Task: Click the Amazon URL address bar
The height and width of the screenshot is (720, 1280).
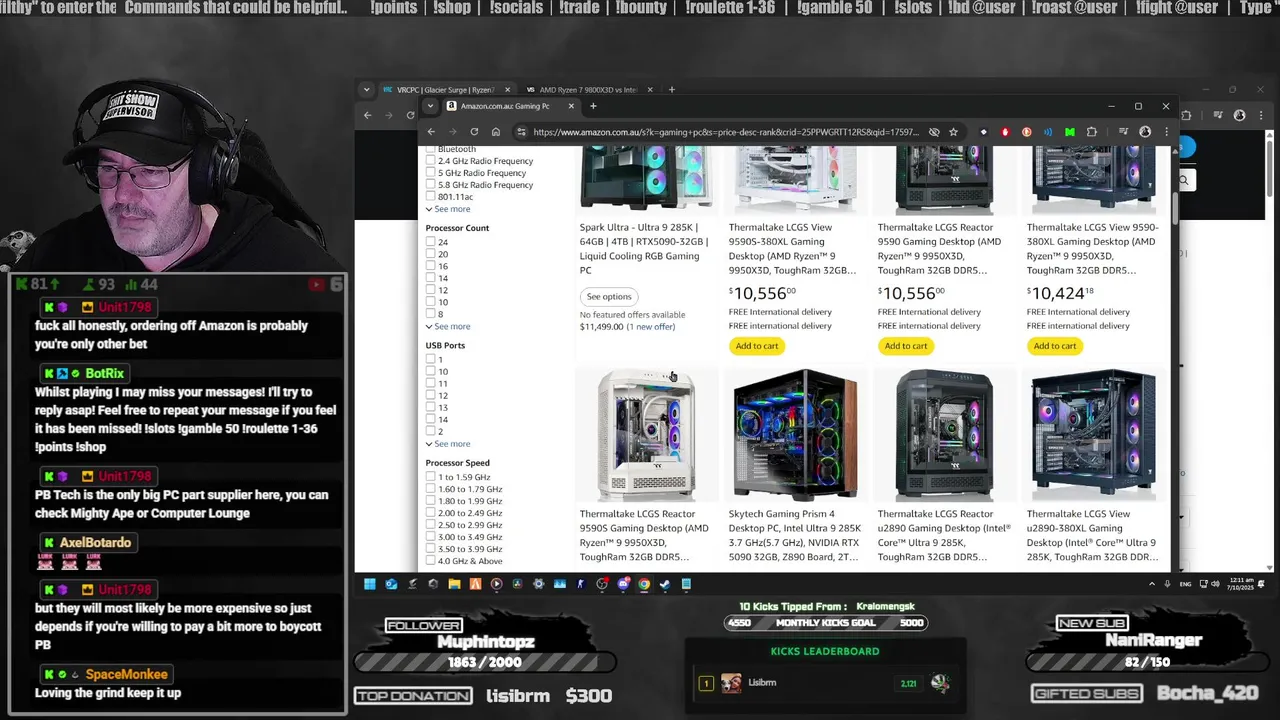Action: pyautogui.click(x=725, y=132)
